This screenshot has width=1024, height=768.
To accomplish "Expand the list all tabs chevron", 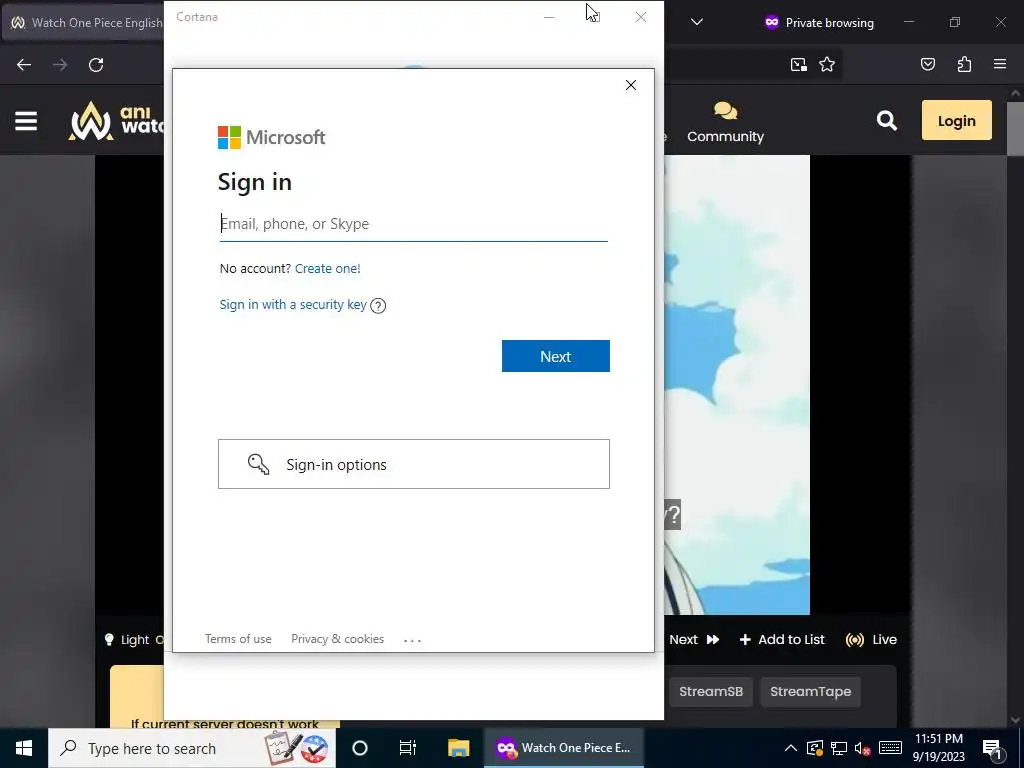I will 697,22.
